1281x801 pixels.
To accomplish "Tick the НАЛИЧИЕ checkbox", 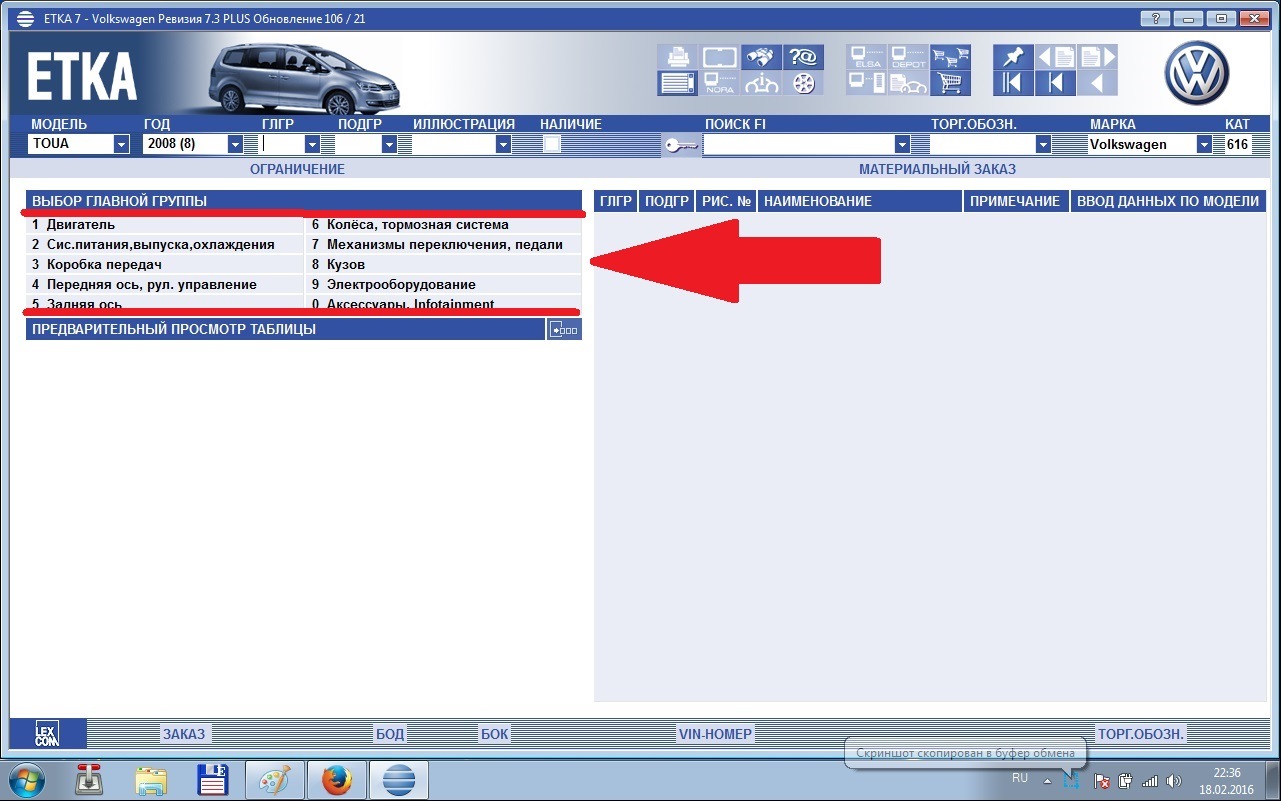I will [x=552, y=144].
